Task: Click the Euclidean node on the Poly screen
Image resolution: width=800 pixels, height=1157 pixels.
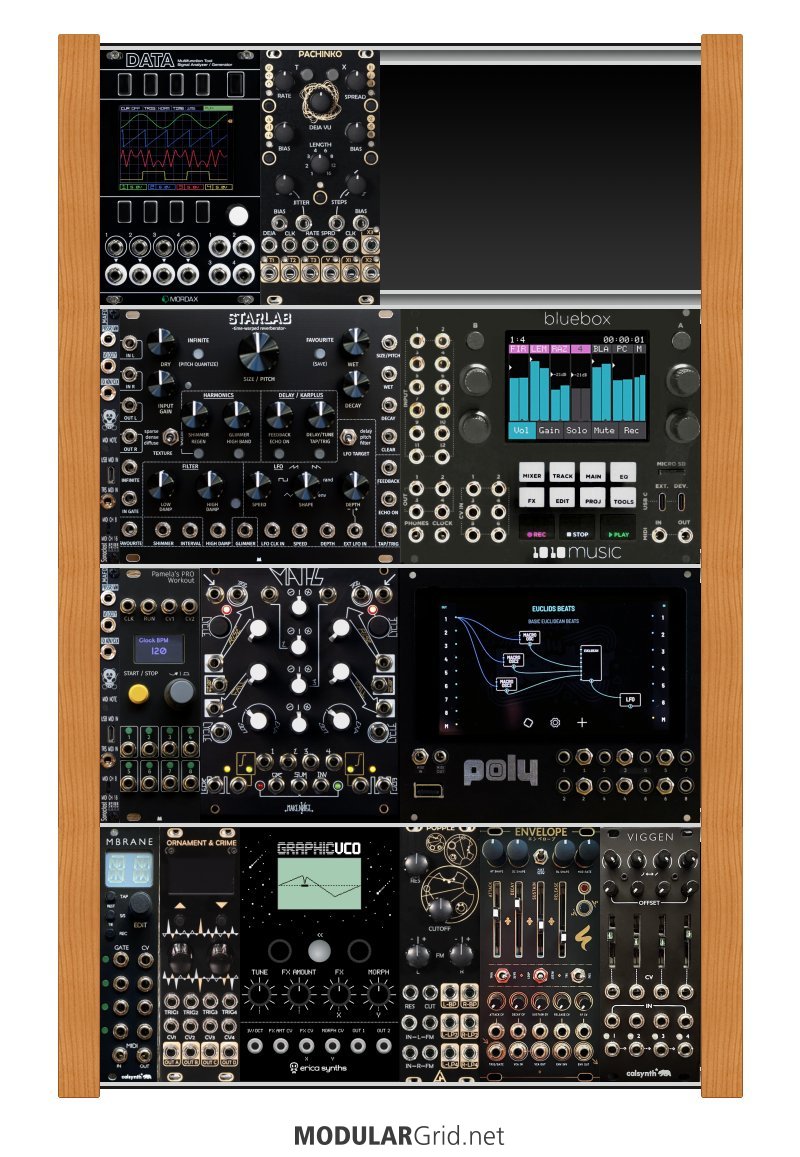Action: click(591, 662)
